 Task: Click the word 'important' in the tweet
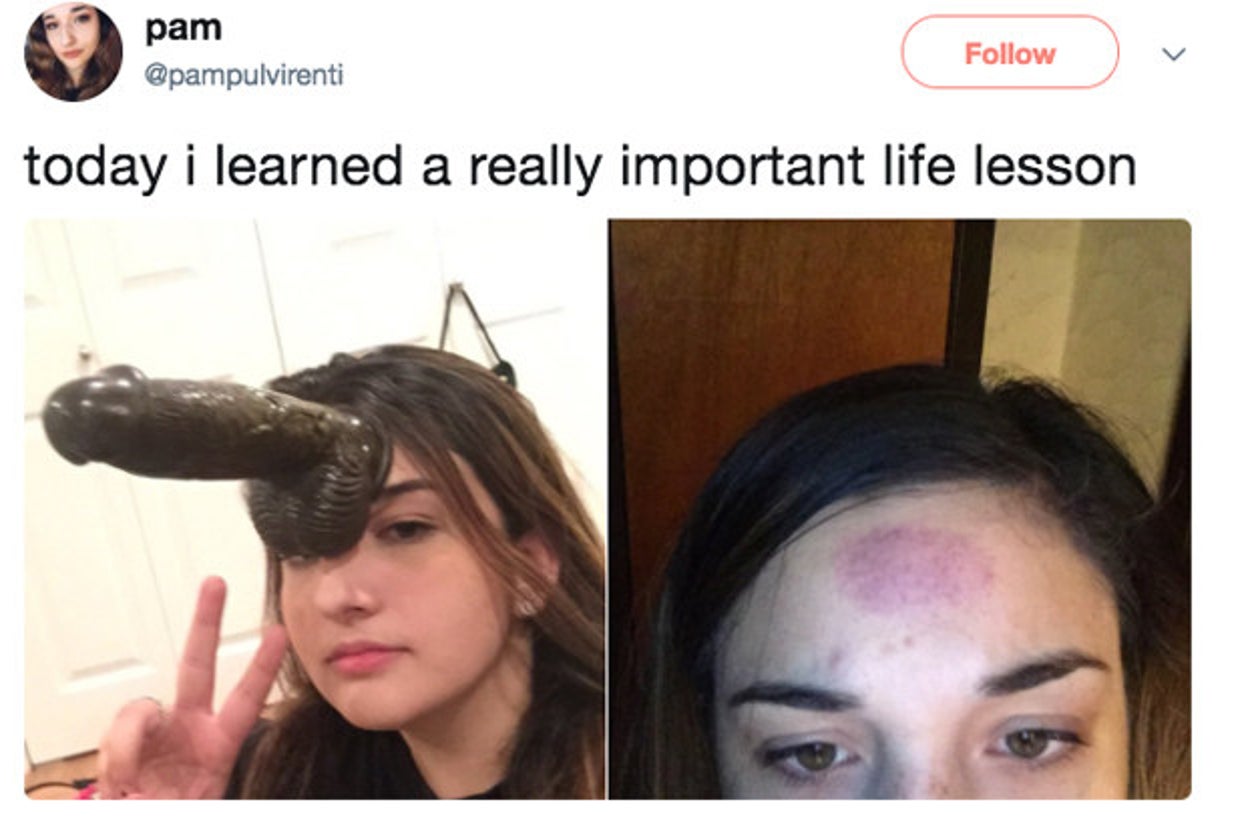pos(741,167)
